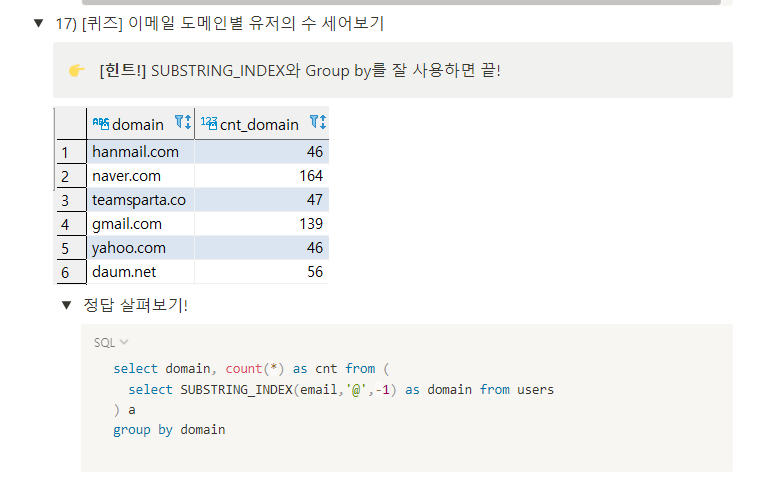Click the cnt_domain column filter sort icon
The width and height of the screenshot is (757, 482).
click(x=318, y=122)
